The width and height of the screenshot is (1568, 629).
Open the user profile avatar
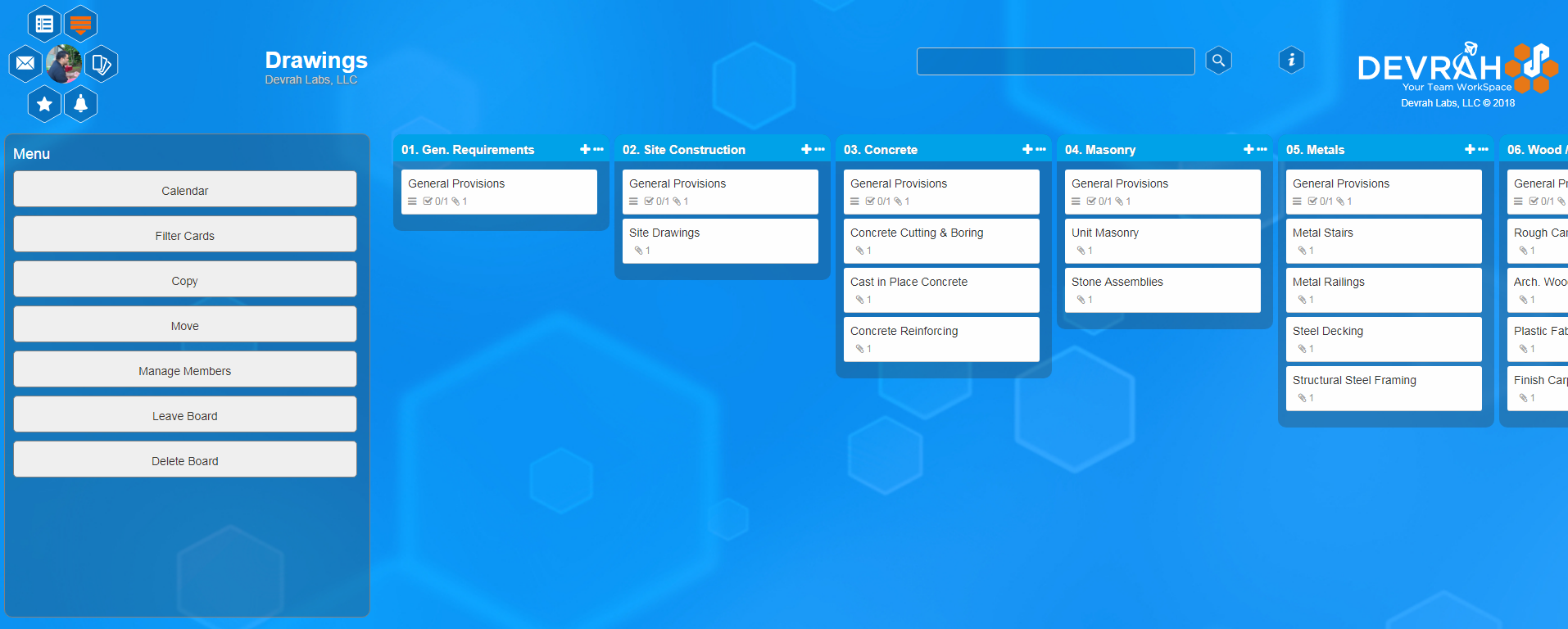(x=63, y=63)
